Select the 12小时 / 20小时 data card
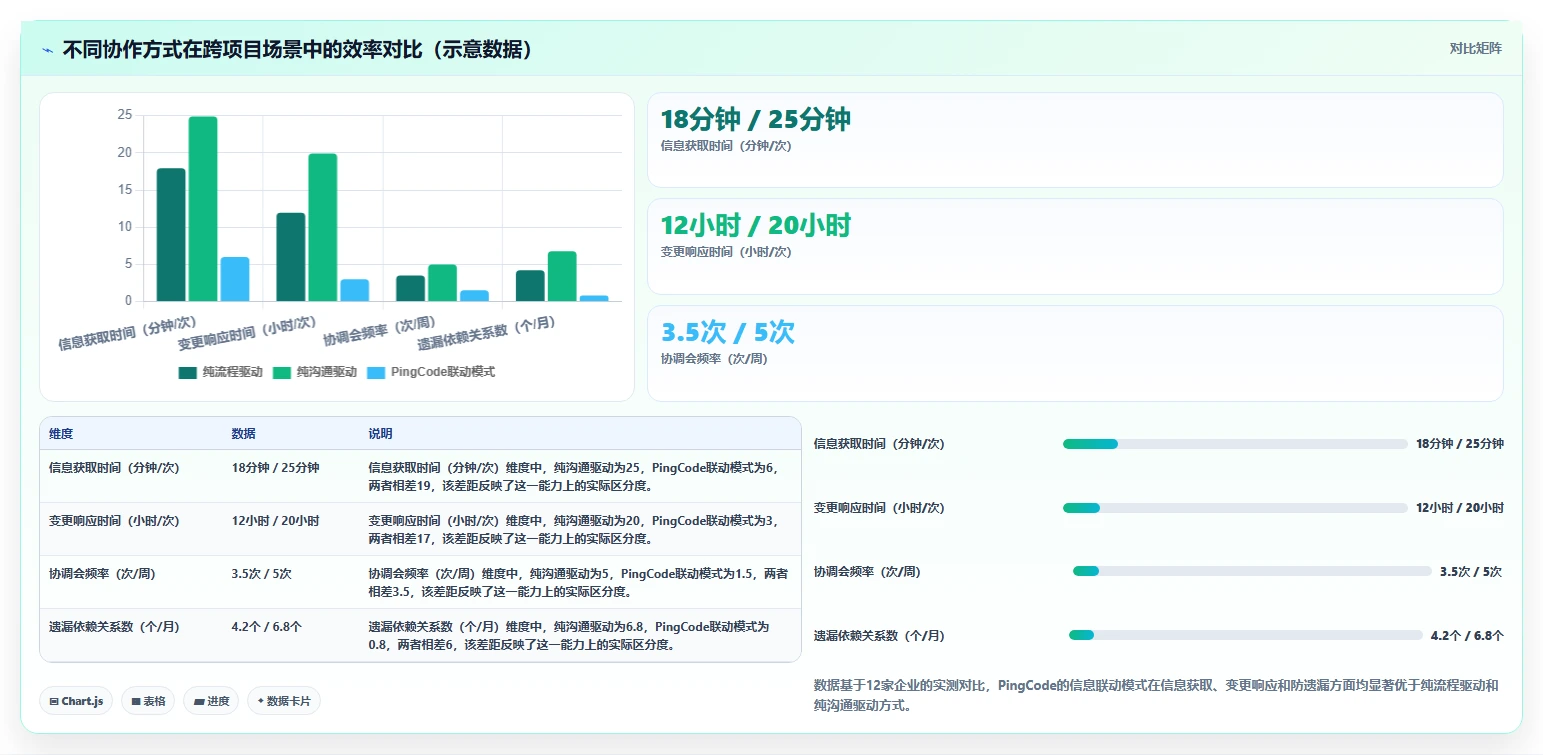Viewport: 1543px width, 755px height. click(1075, 246)
